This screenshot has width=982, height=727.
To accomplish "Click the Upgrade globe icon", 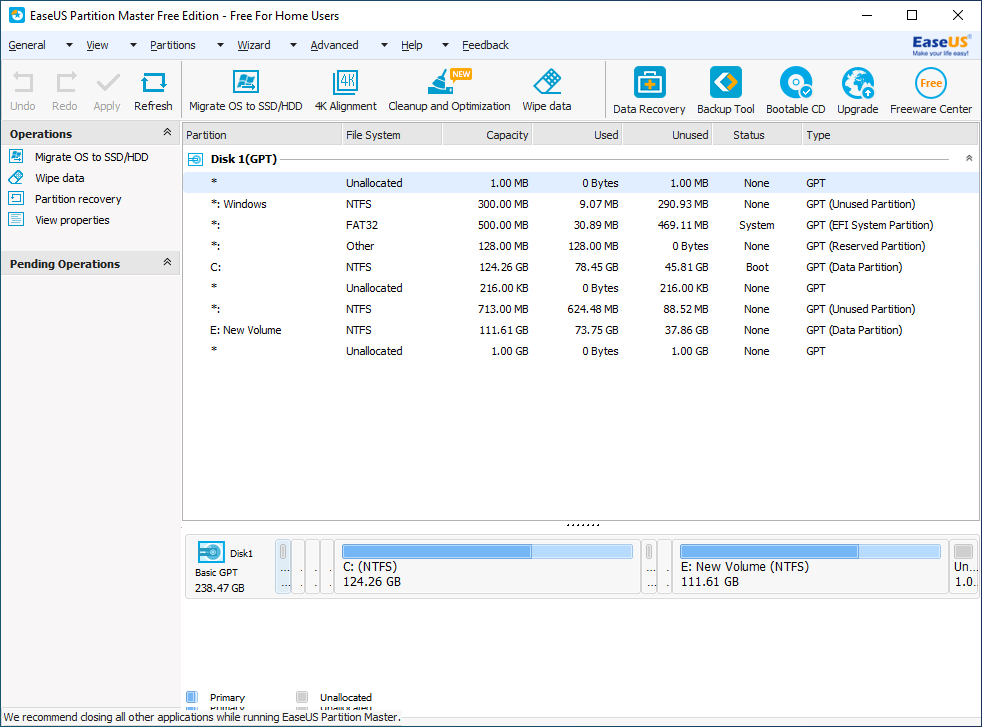I will point(857,84).
